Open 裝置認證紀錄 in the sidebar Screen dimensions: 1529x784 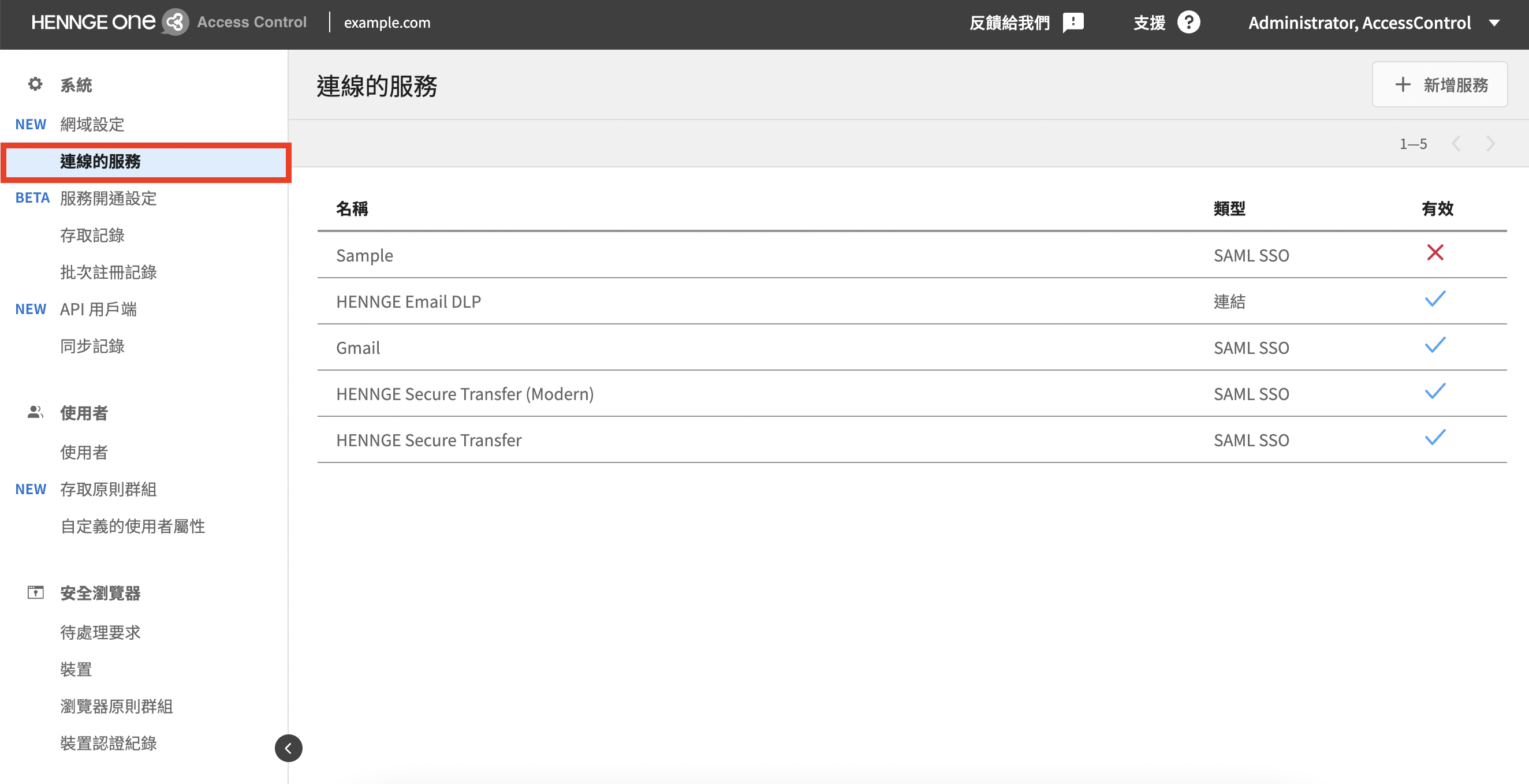tap(108, 743)
